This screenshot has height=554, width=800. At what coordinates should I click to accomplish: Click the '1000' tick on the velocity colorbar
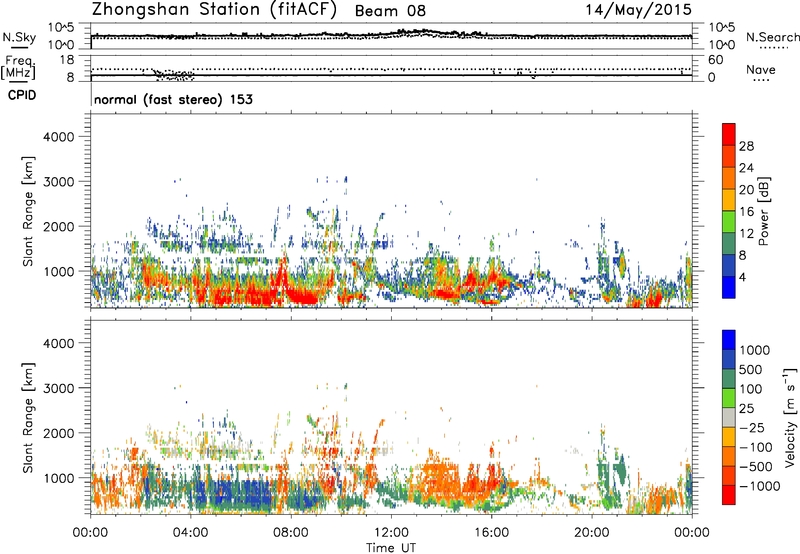[755, 350]
